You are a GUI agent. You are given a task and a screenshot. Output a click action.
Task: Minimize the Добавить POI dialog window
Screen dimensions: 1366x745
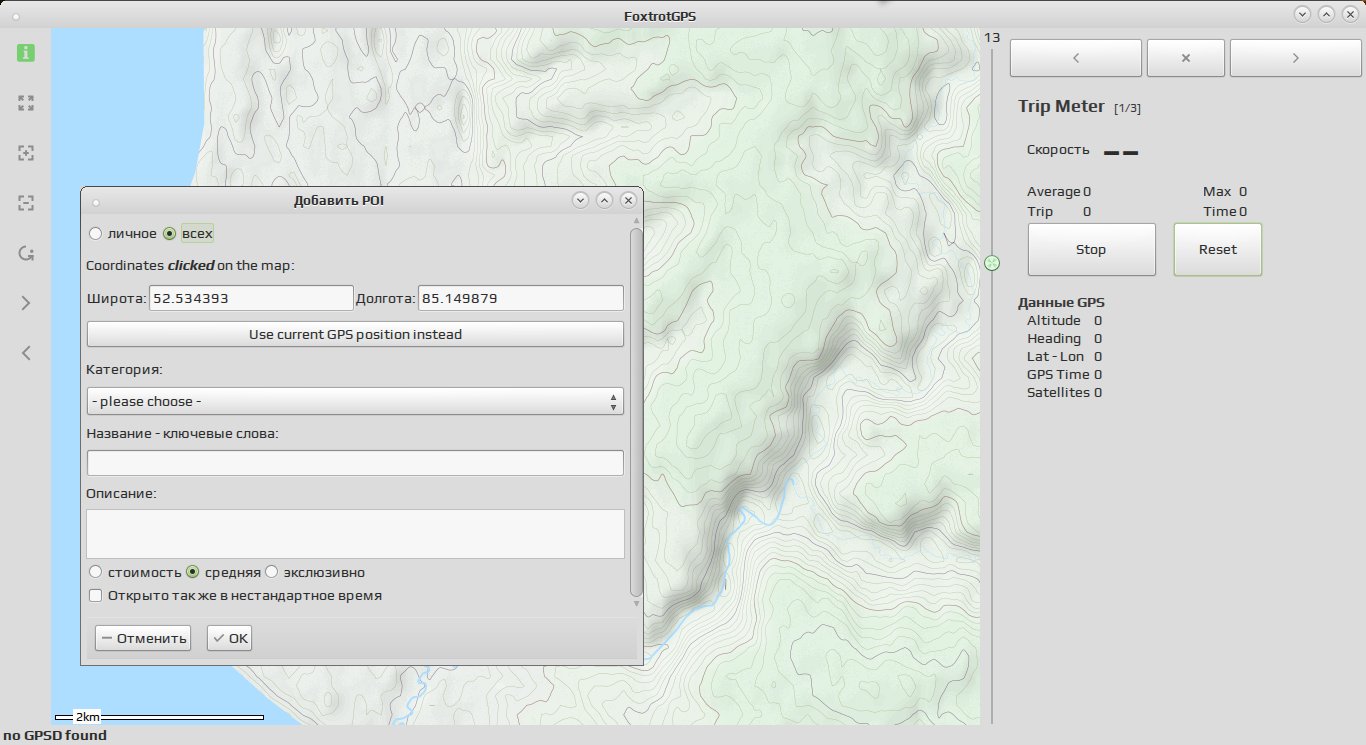point(580,200)
